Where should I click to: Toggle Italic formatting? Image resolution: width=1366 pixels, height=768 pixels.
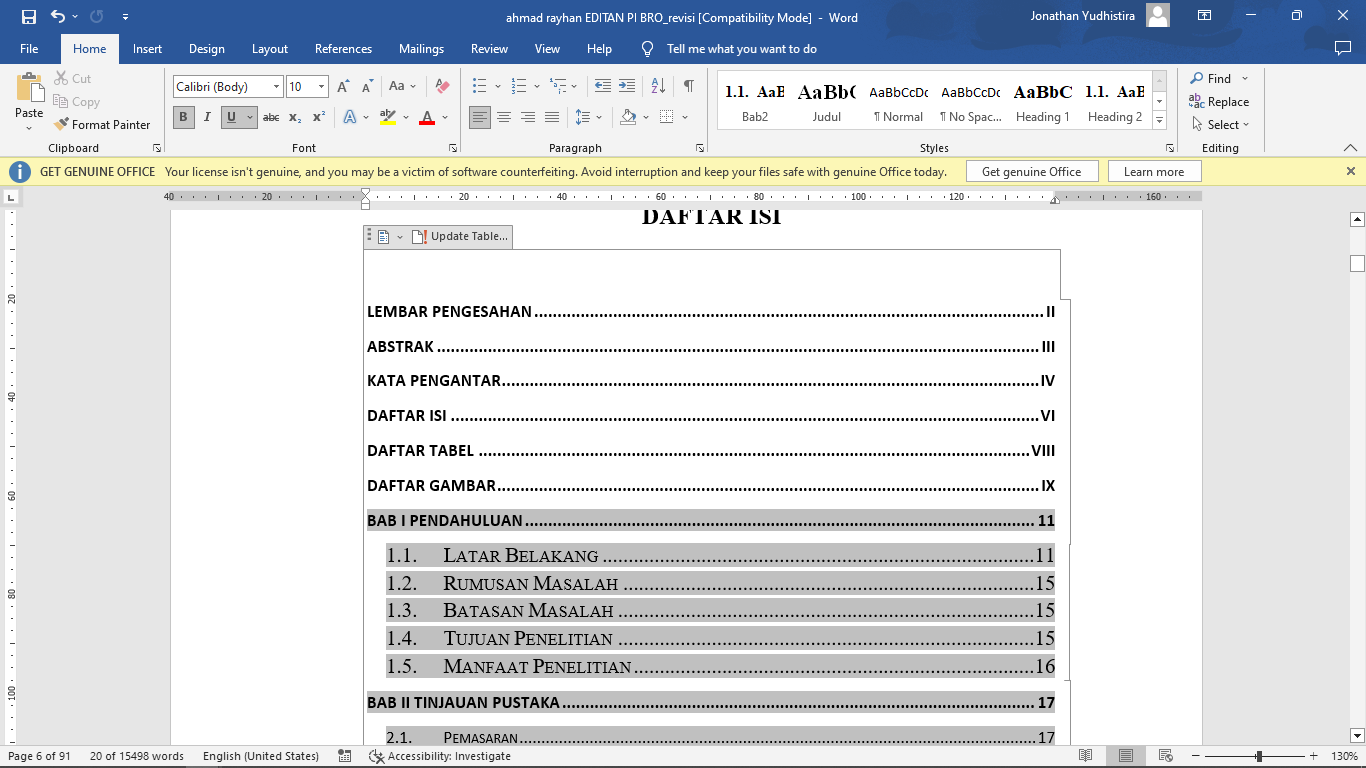[207, 117]
